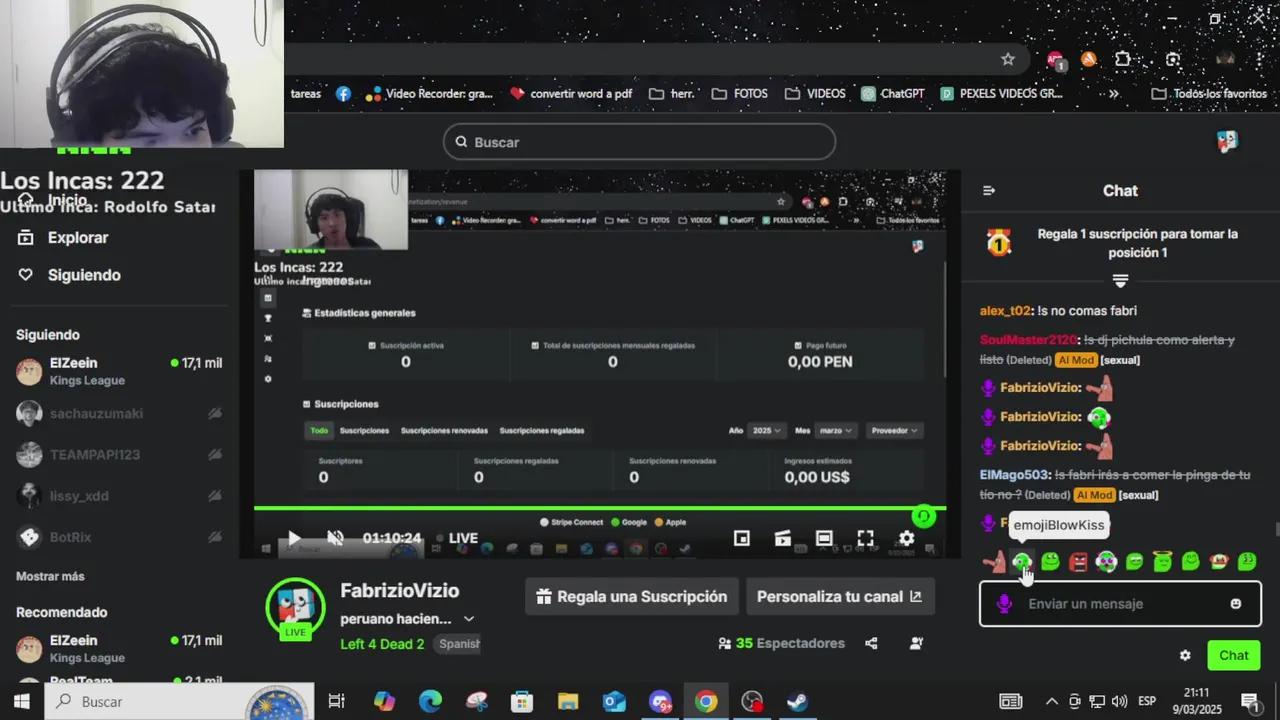The image size is (1280, 720).
Task: Open user profile avatar top right
Action: [1228, 142]
